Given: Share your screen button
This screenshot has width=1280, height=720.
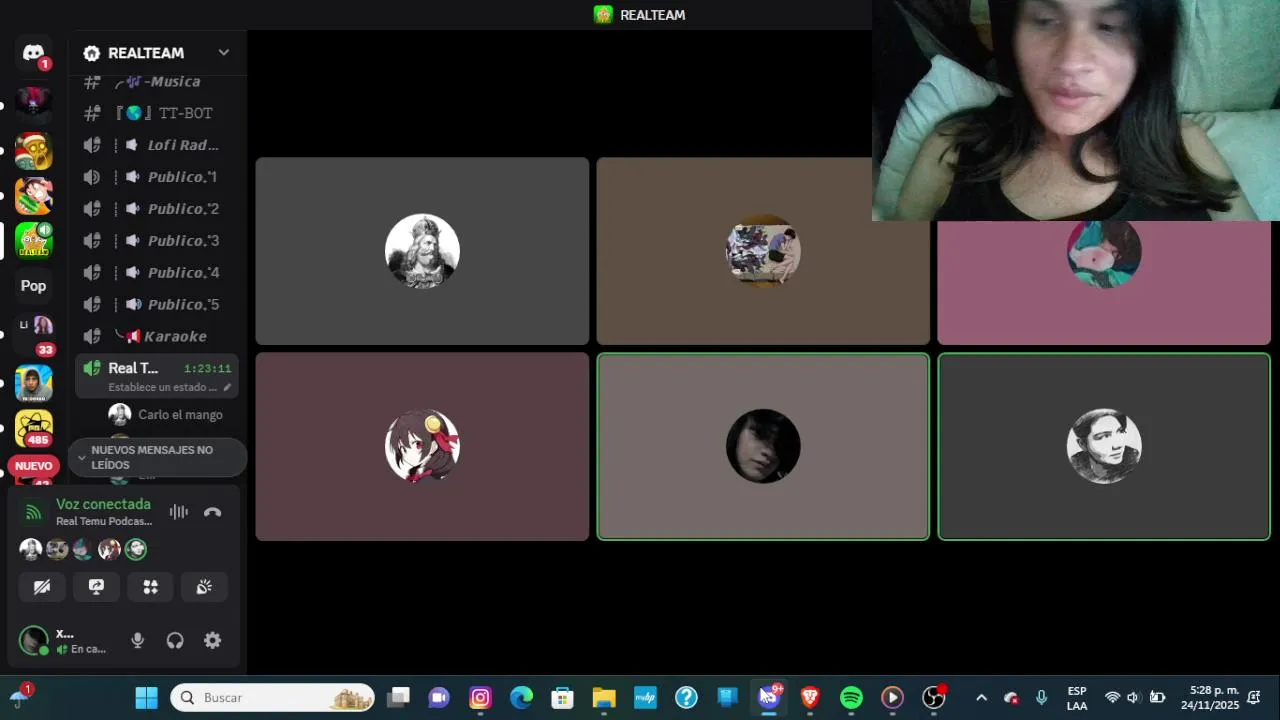Looking at the screenshot, I should [96, 587].
